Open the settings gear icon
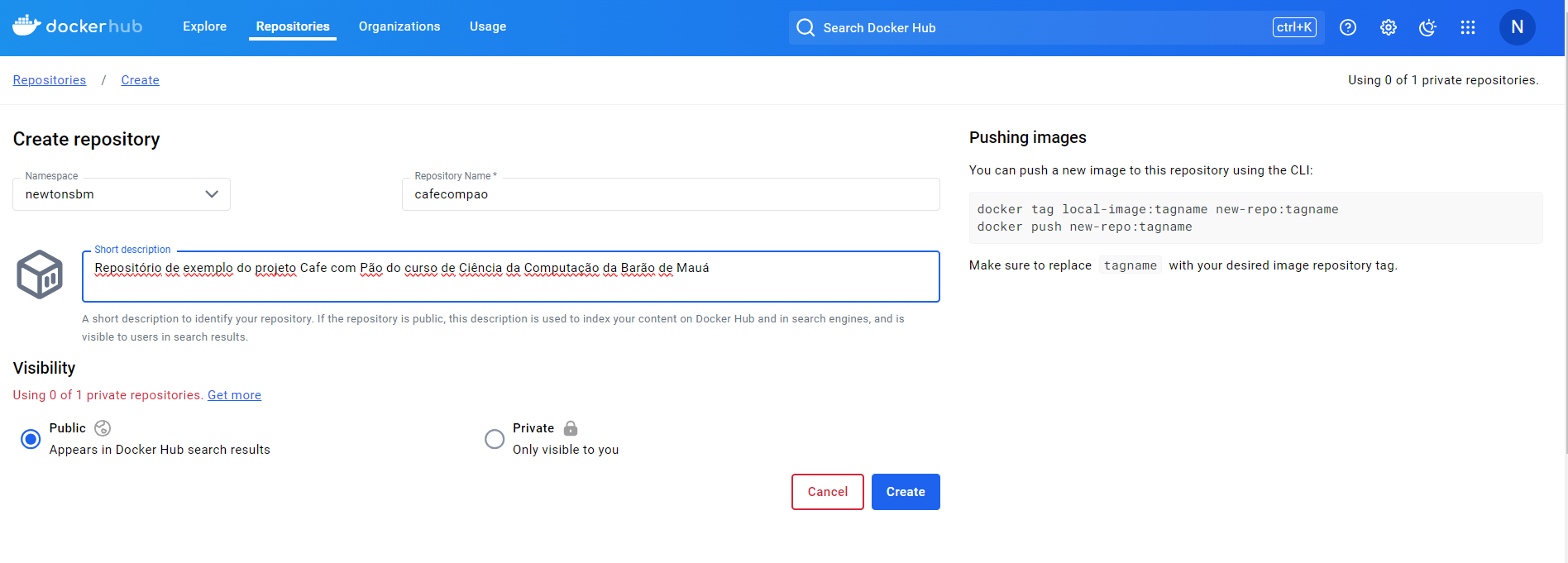The image size is (1568, 563). (x=1389, y=27)
